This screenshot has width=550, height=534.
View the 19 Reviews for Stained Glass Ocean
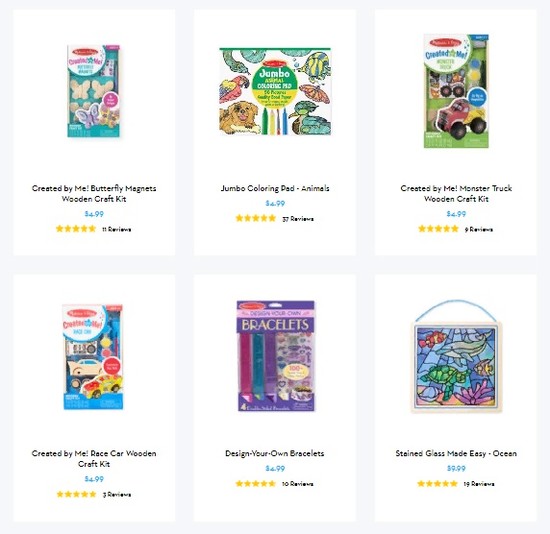479,484
